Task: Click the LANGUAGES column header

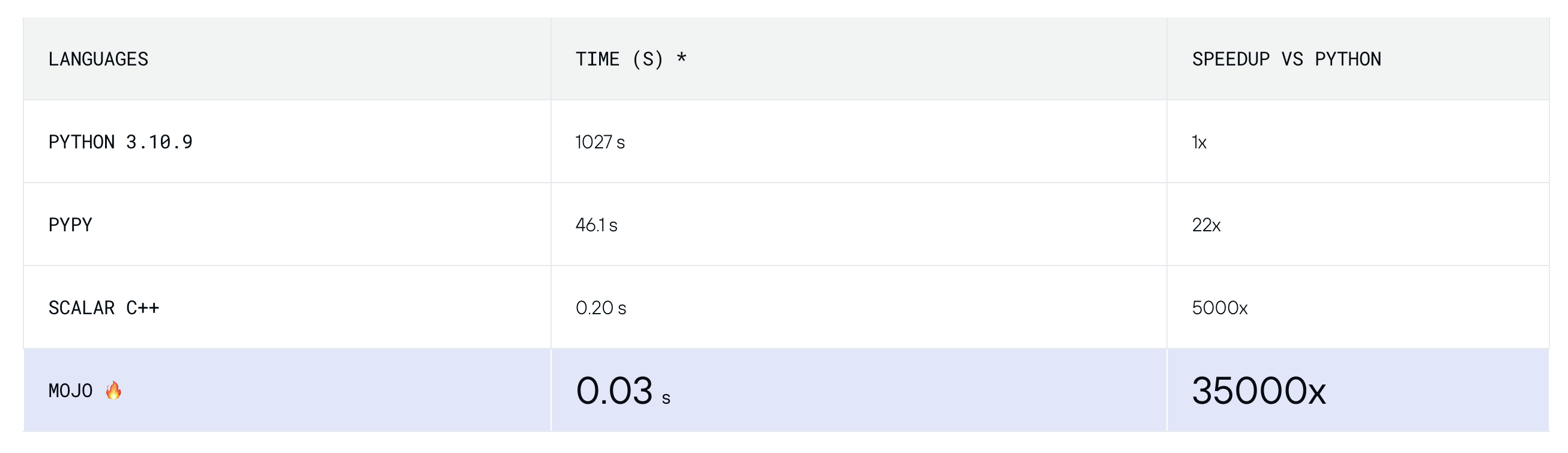Action: coord(98,59)
